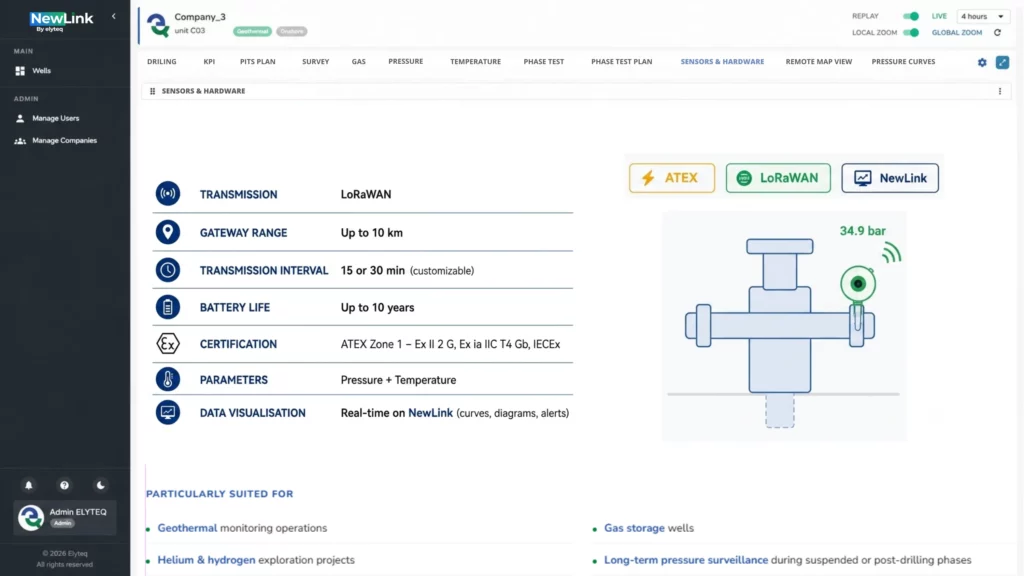Click the 'Particularly Suited For' heading

(219, 494)
